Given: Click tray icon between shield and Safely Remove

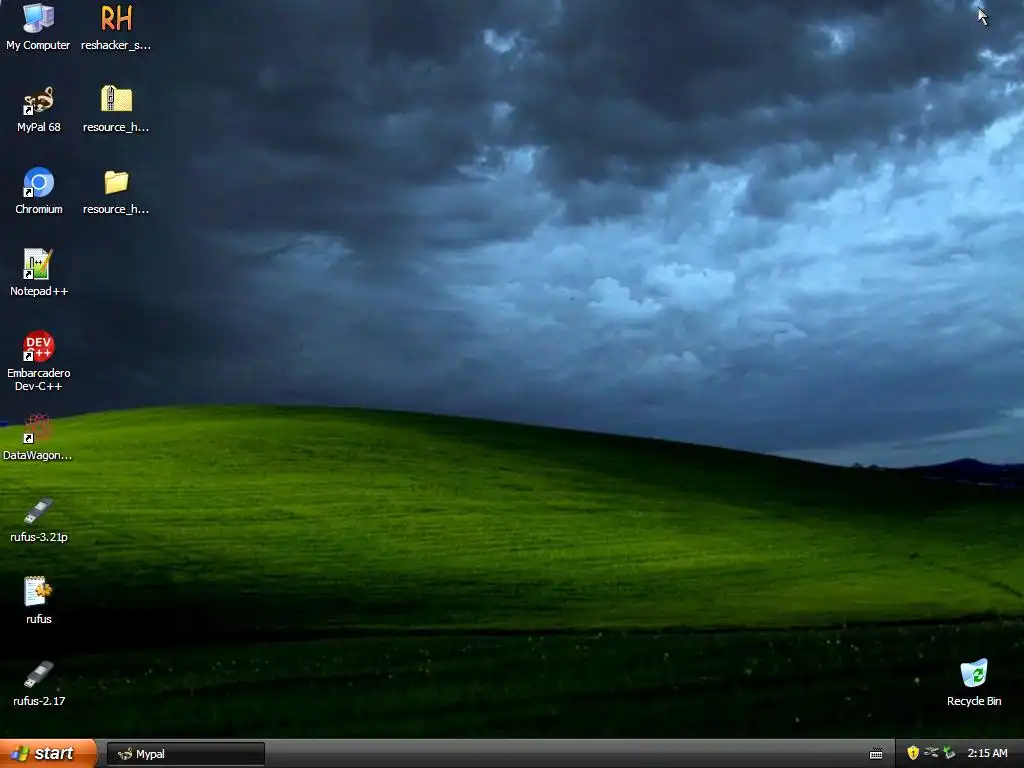Looking at the screenshot, I should tap(931, 753).
